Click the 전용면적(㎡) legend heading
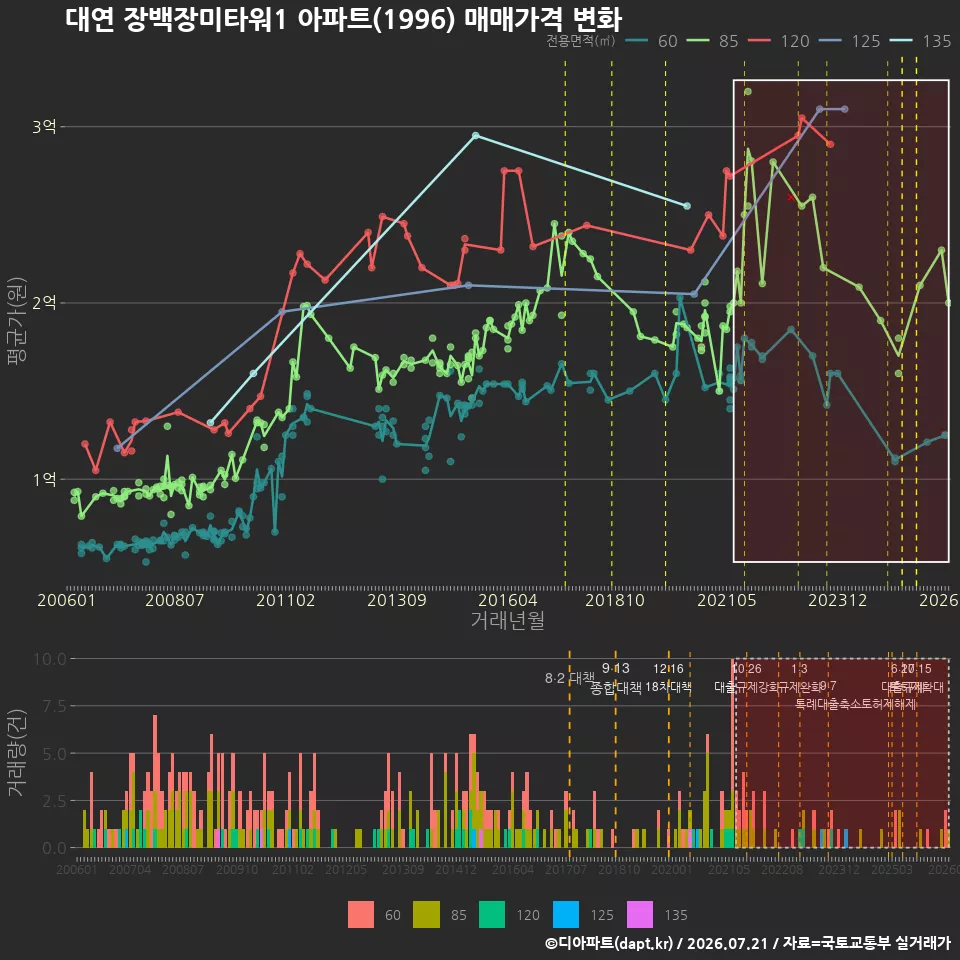This screenshot has height=960, width=960. click(x=580, y=41)
